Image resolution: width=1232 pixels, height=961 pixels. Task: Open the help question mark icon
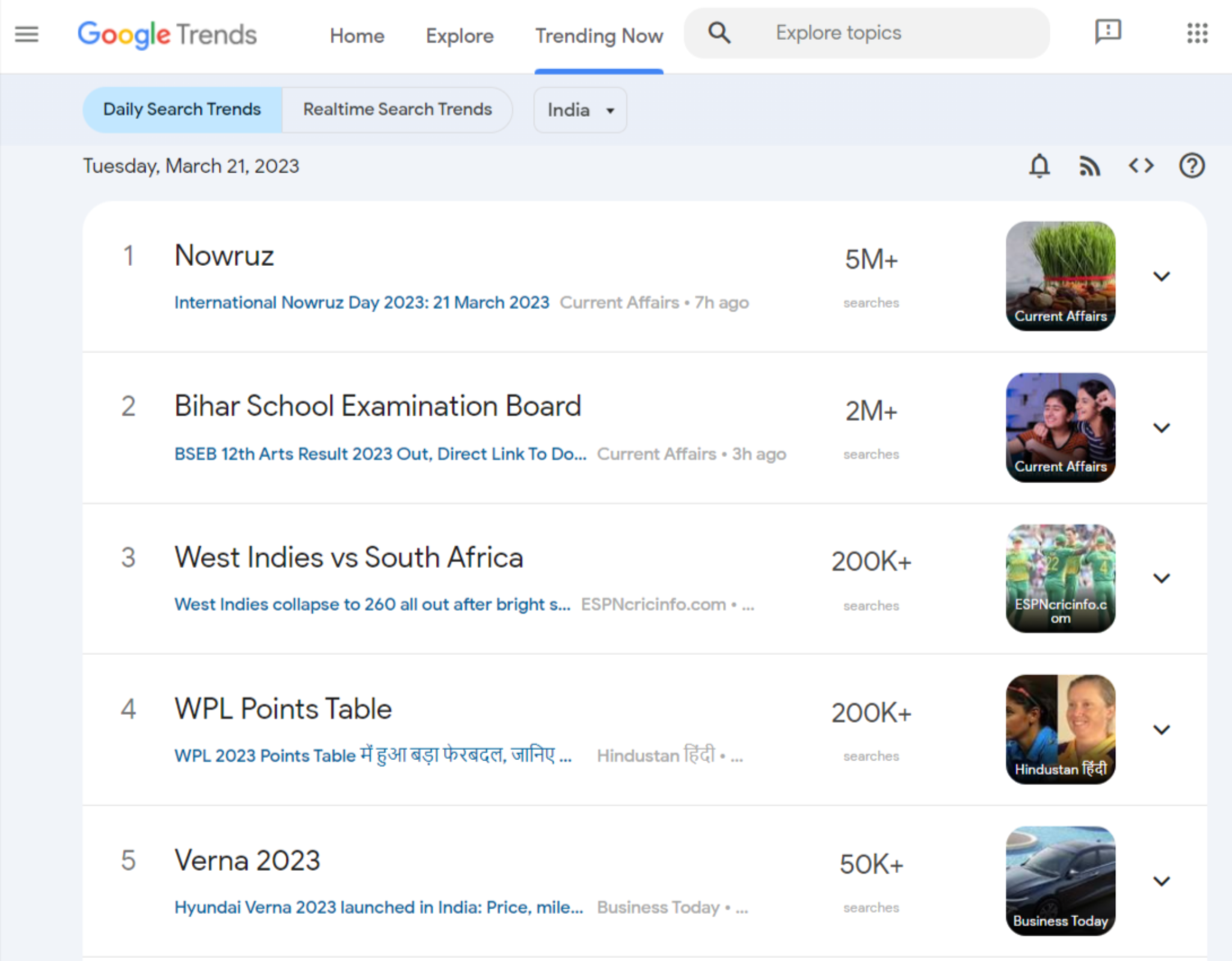[1192, 165]
